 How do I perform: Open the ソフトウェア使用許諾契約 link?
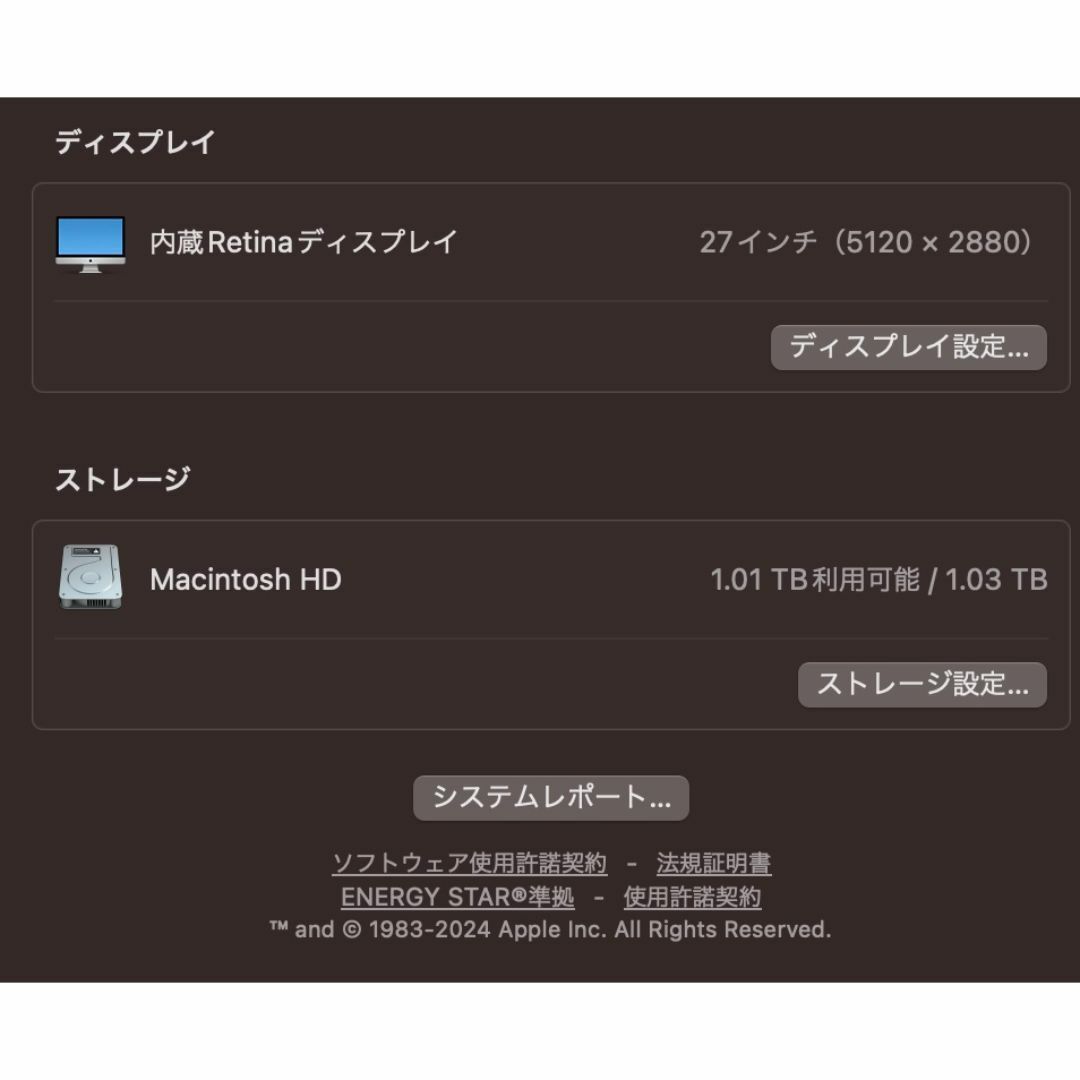[470, 863]
